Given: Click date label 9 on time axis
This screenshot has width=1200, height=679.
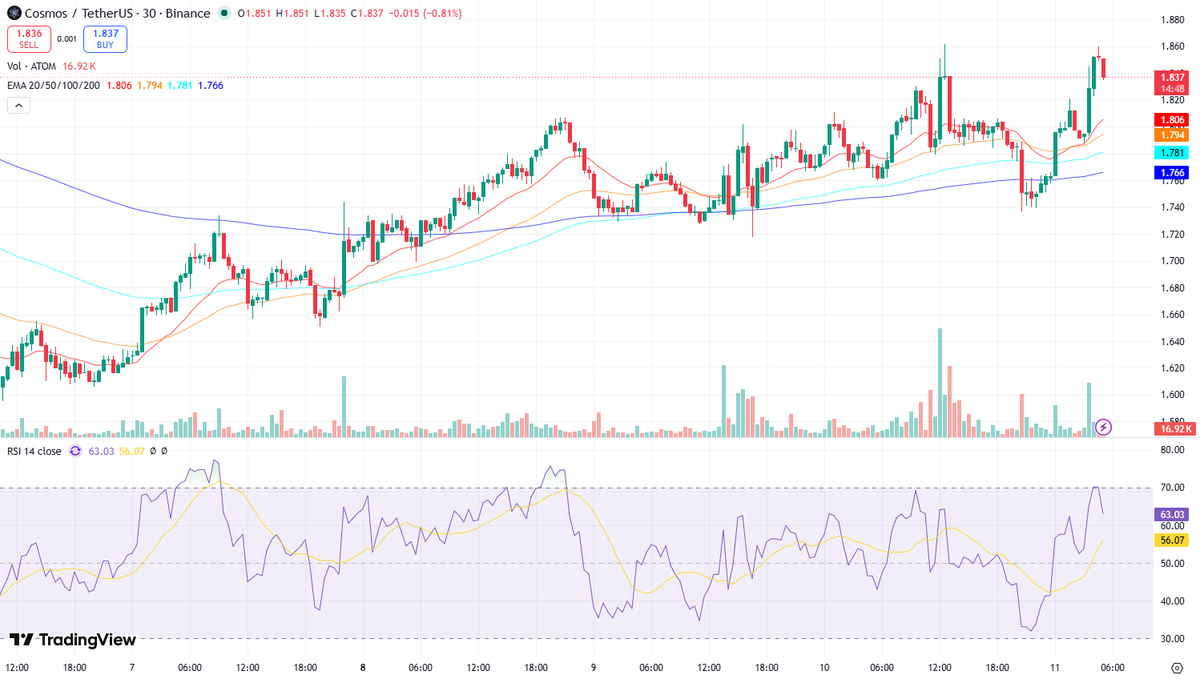Looking at the screenshot, I should [593, 667].
